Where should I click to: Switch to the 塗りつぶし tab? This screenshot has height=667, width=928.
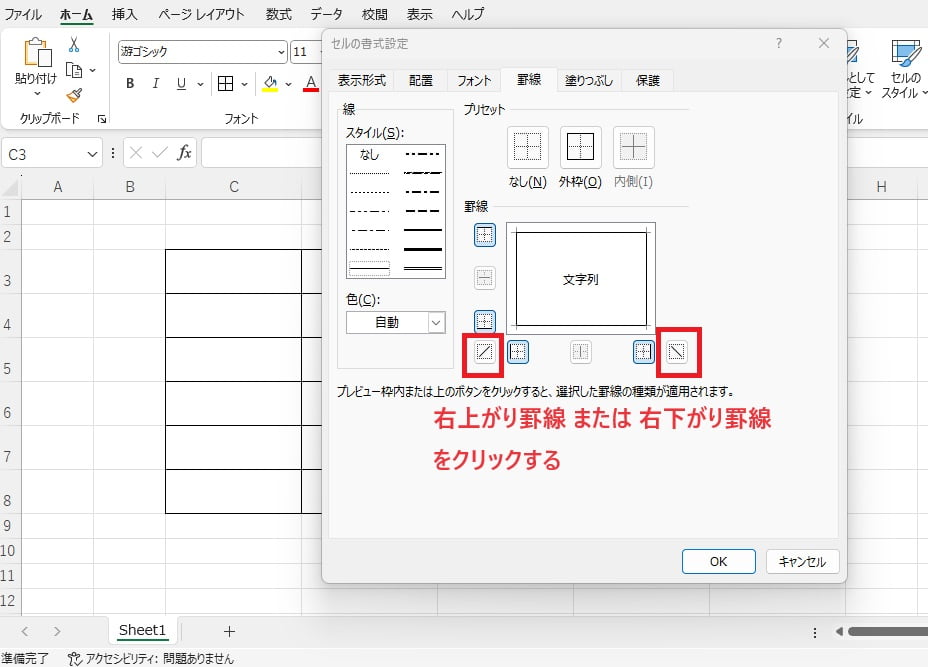(588, 80)
